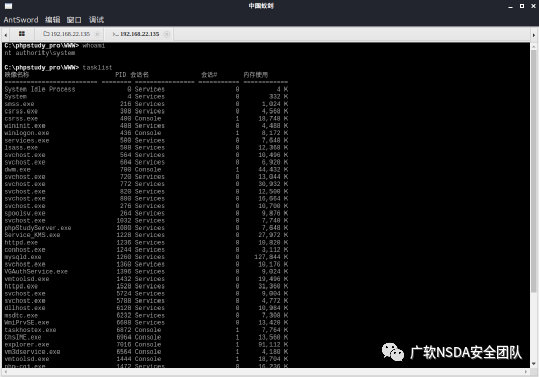Click the horizontal scrollbar right arrow
The width and height of the screenshot is (539, 377).
click(x=526, y=372)
